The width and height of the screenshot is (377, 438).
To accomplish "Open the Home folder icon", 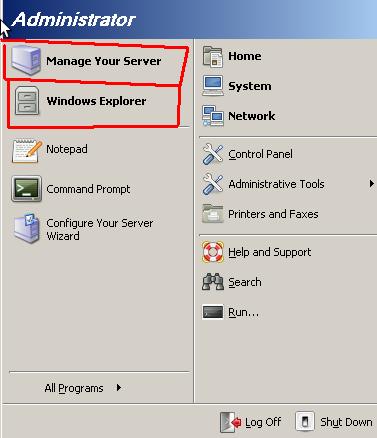I will pos(212,57).
